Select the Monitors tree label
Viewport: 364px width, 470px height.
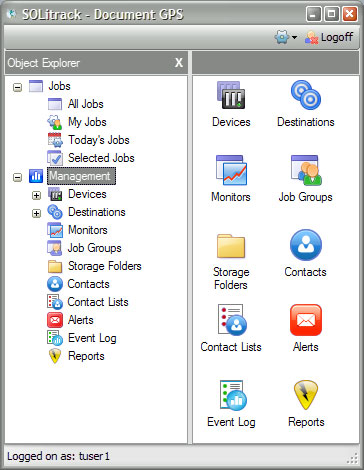click(88, 230)
